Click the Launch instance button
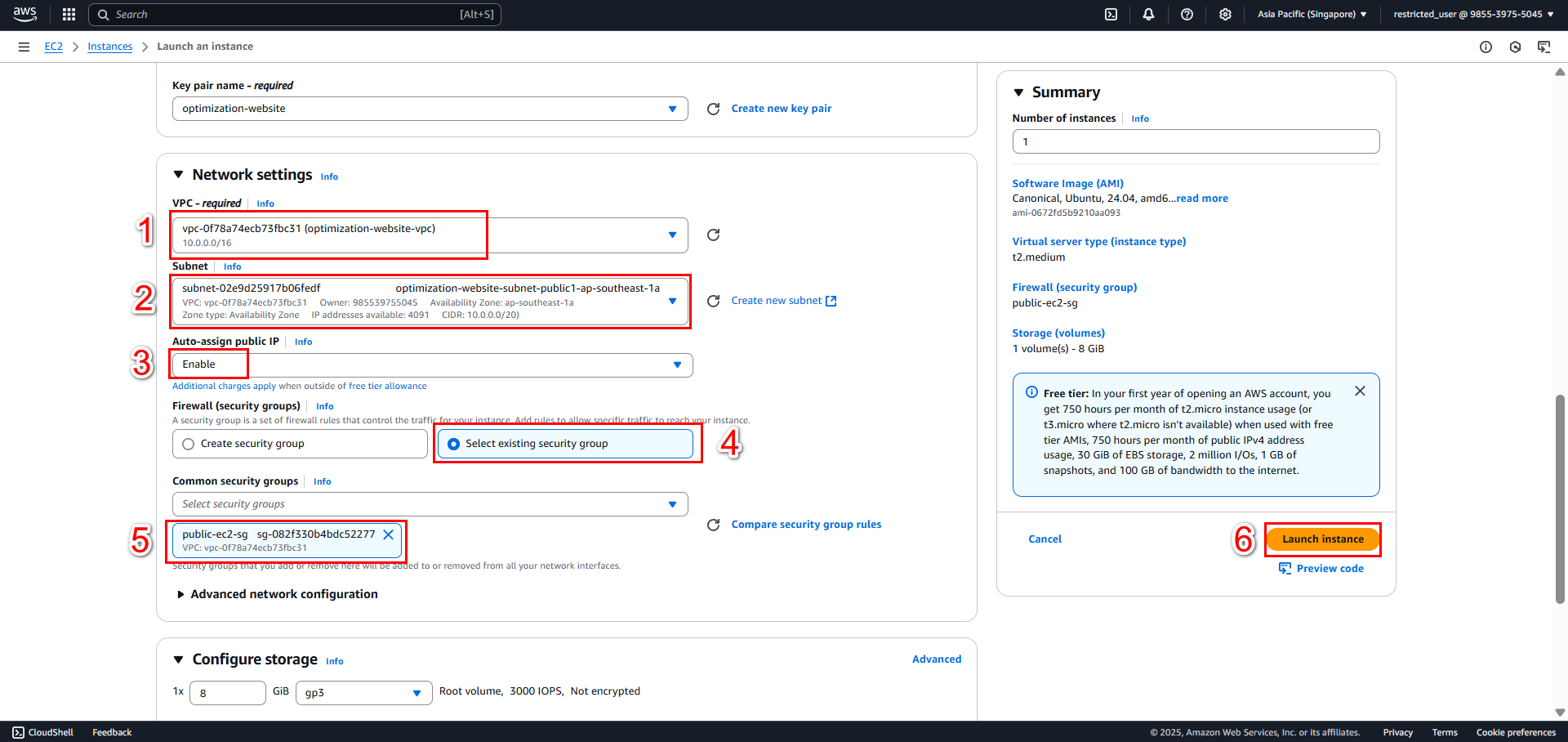The height and width of the screenshot is (742, 1568). pyautogui.click(x=1323, y=539)
